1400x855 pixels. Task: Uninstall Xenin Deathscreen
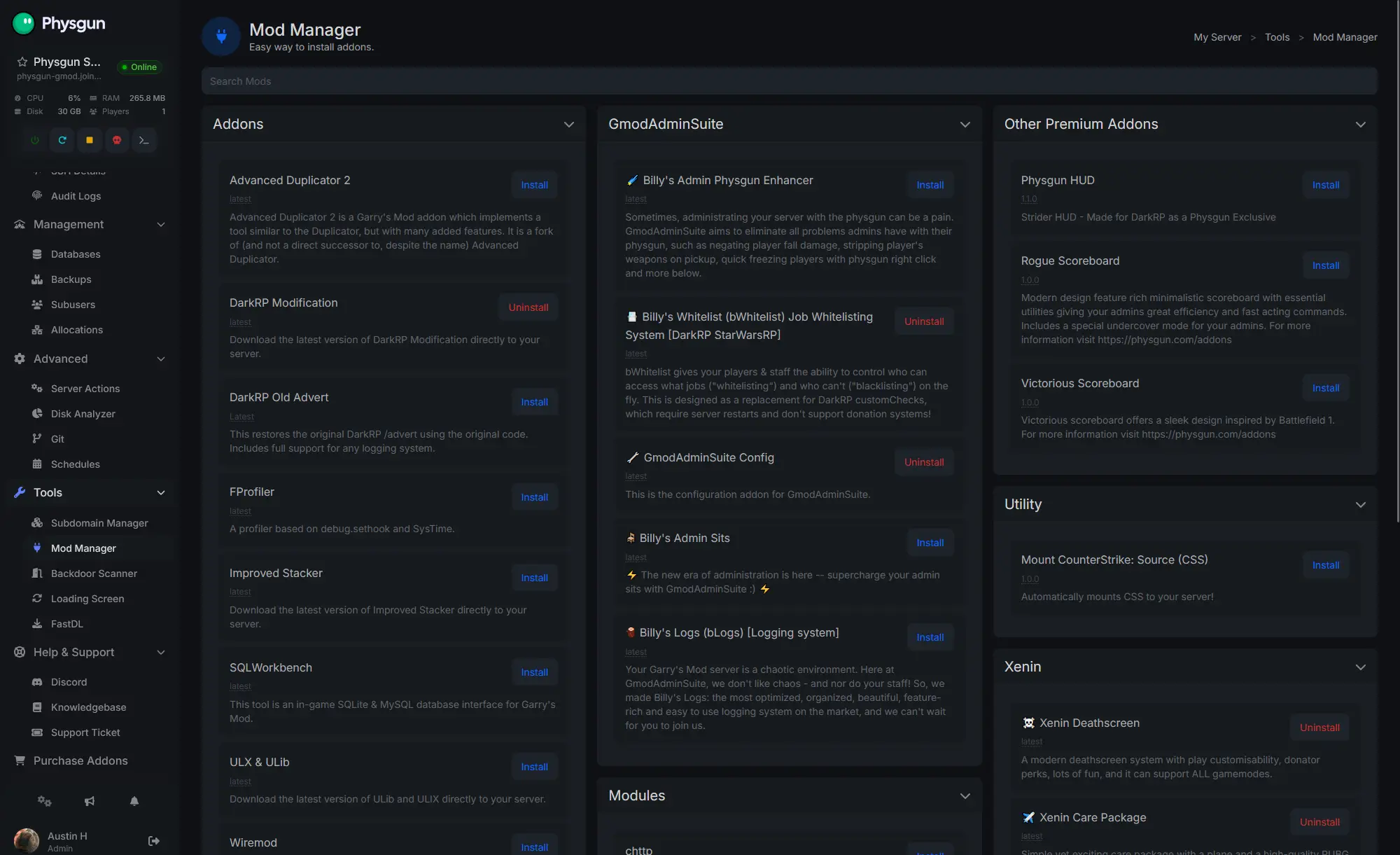coord(1319,728)
